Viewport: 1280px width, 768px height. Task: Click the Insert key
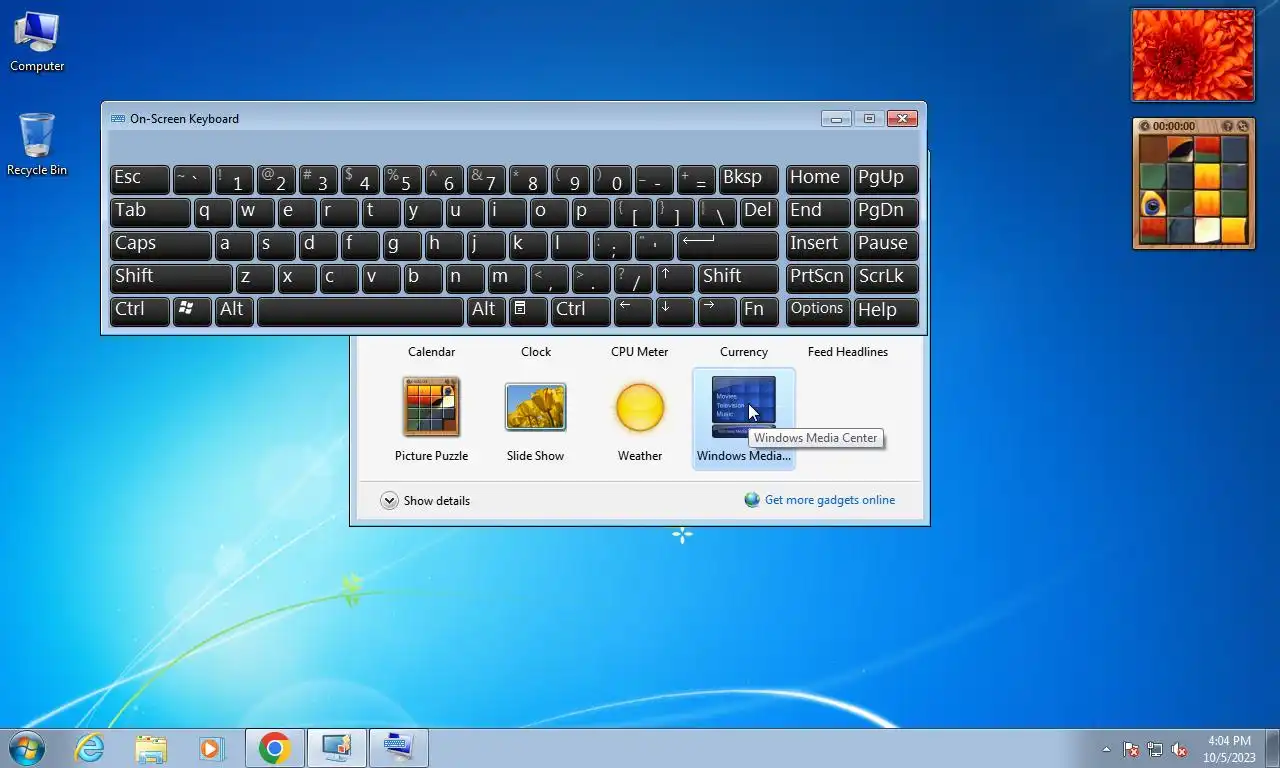818,245
